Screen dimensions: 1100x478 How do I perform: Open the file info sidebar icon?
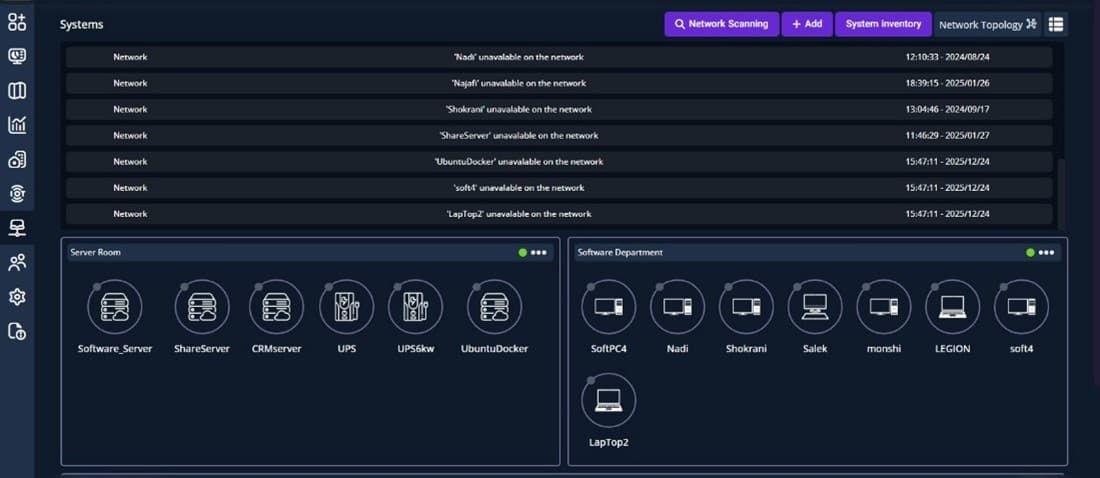click(17, 331)
